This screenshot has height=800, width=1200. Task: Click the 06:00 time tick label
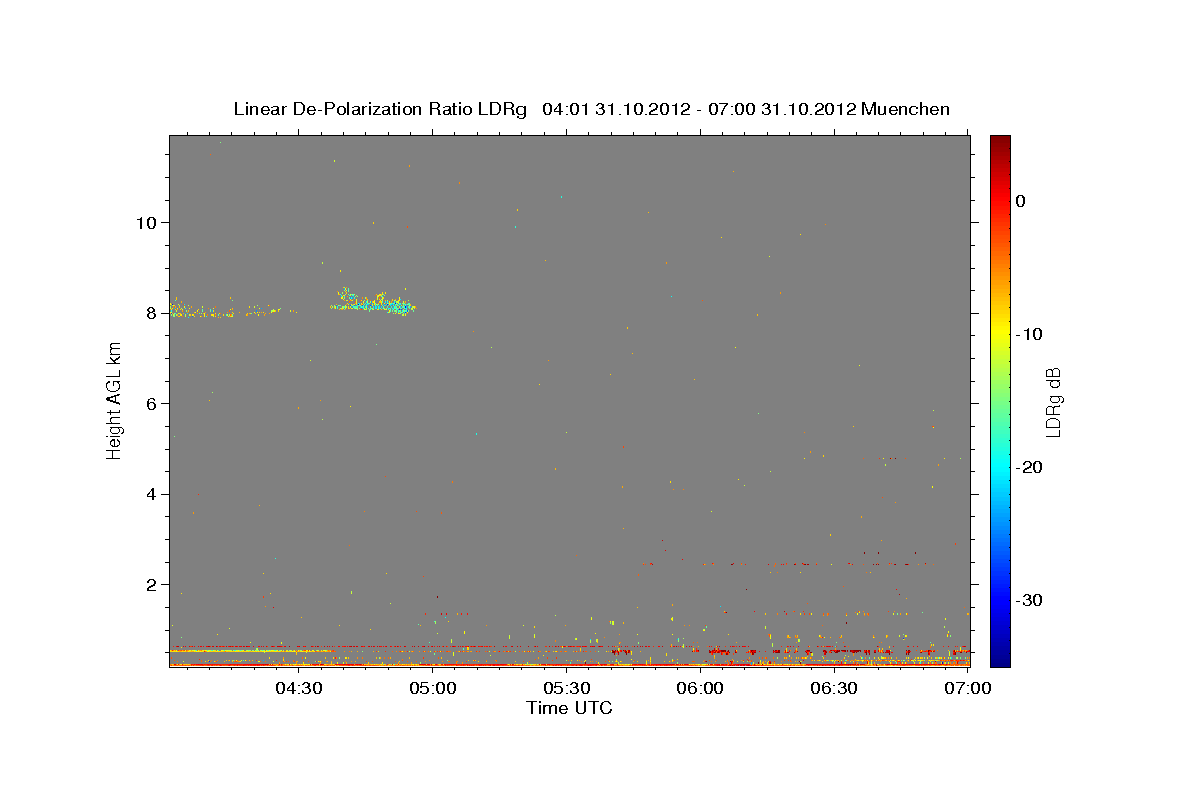(x=700, y=688)
